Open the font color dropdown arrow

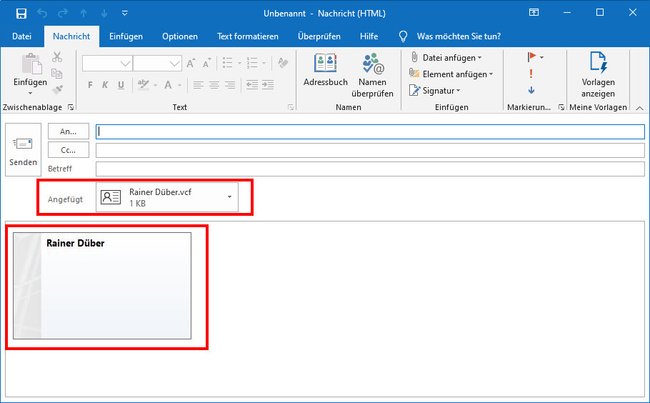[x=179, y=85]
